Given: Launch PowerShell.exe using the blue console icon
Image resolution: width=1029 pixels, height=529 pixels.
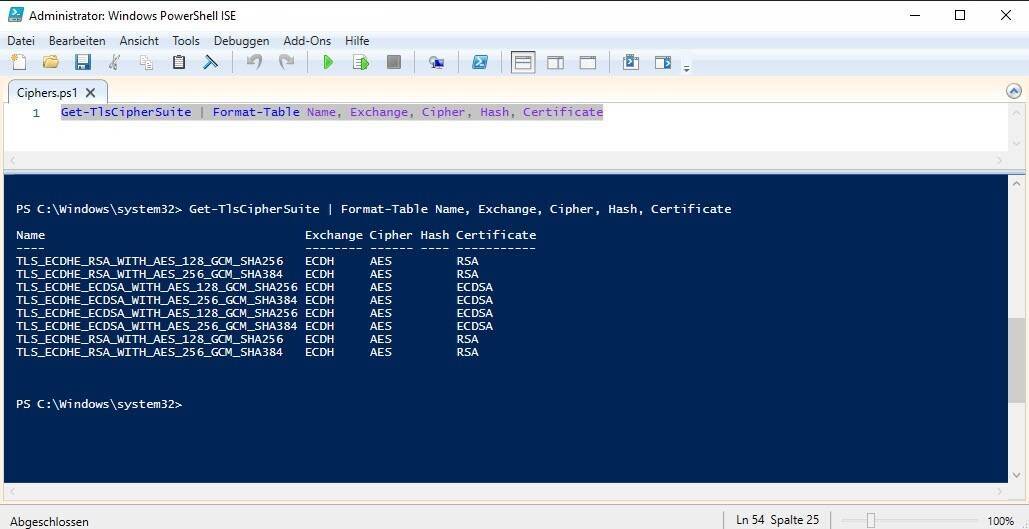Looking at the screenshot, I should [480, 62].
